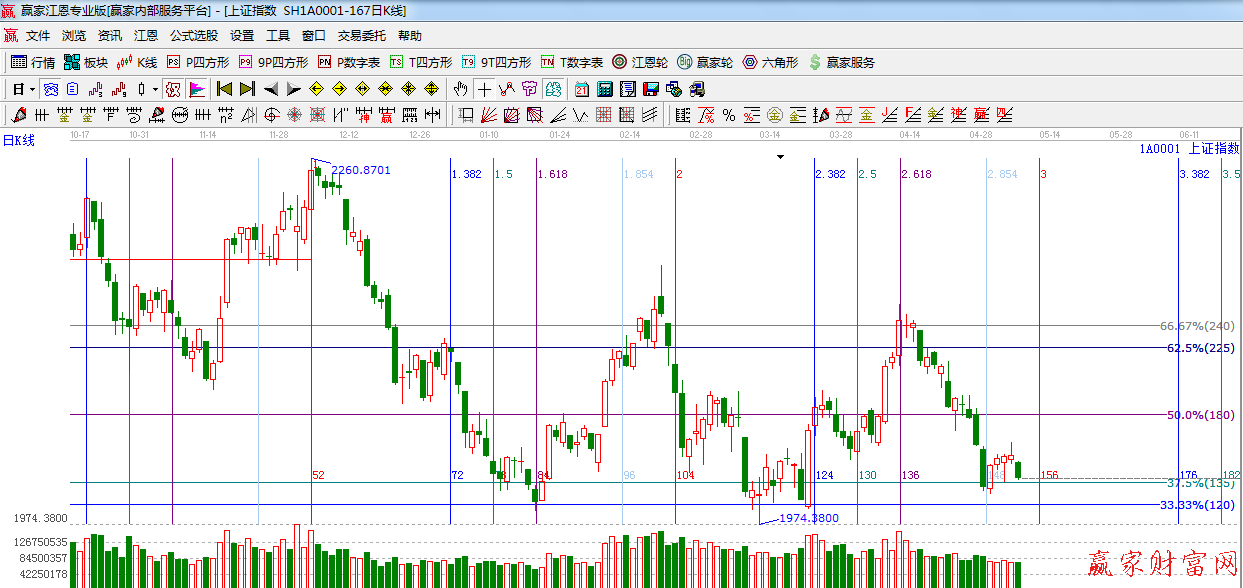Open the 公式选股 menu
The height and width of the screenshot is (588, 1243).
pyautogui.click(x=193, y=36)
